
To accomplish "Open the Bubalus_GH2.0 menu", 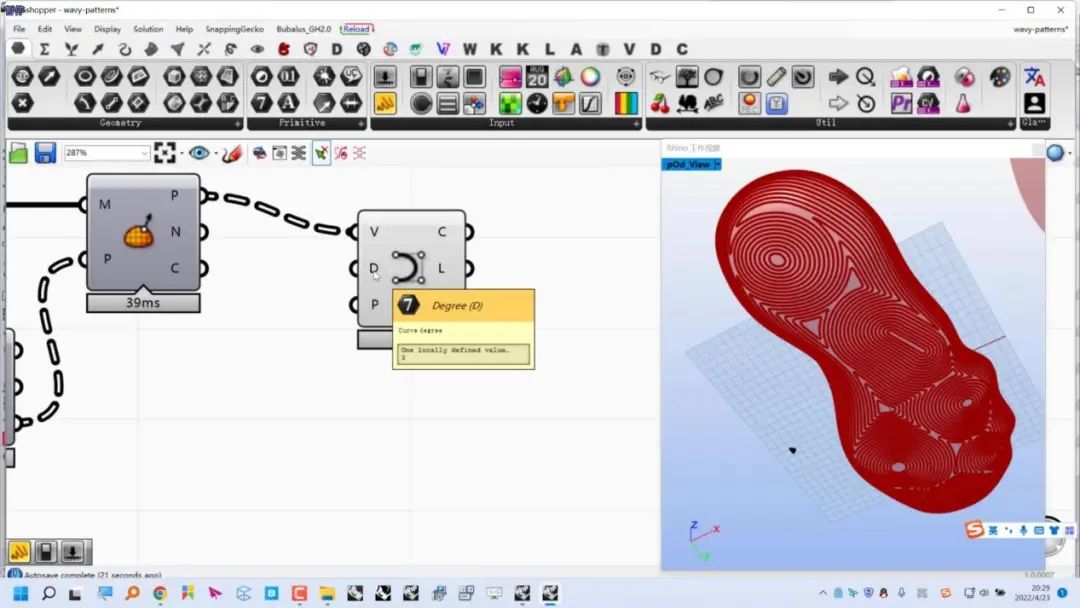I will [x=304, y=29].
